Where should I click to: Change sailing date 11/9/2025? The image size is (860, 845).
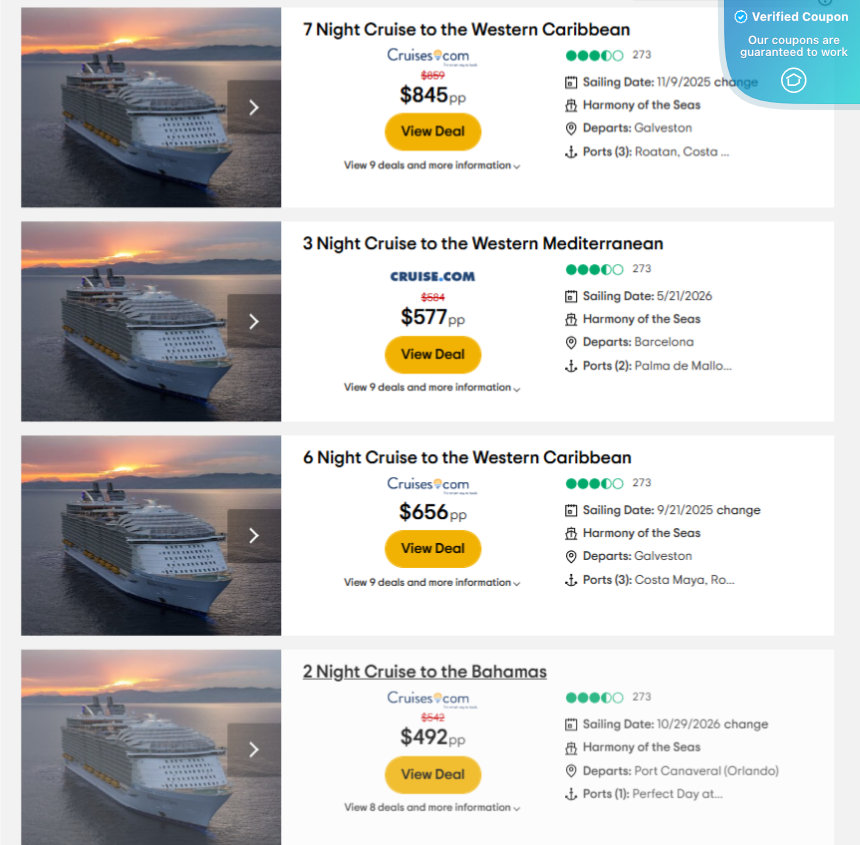(738, 82)
